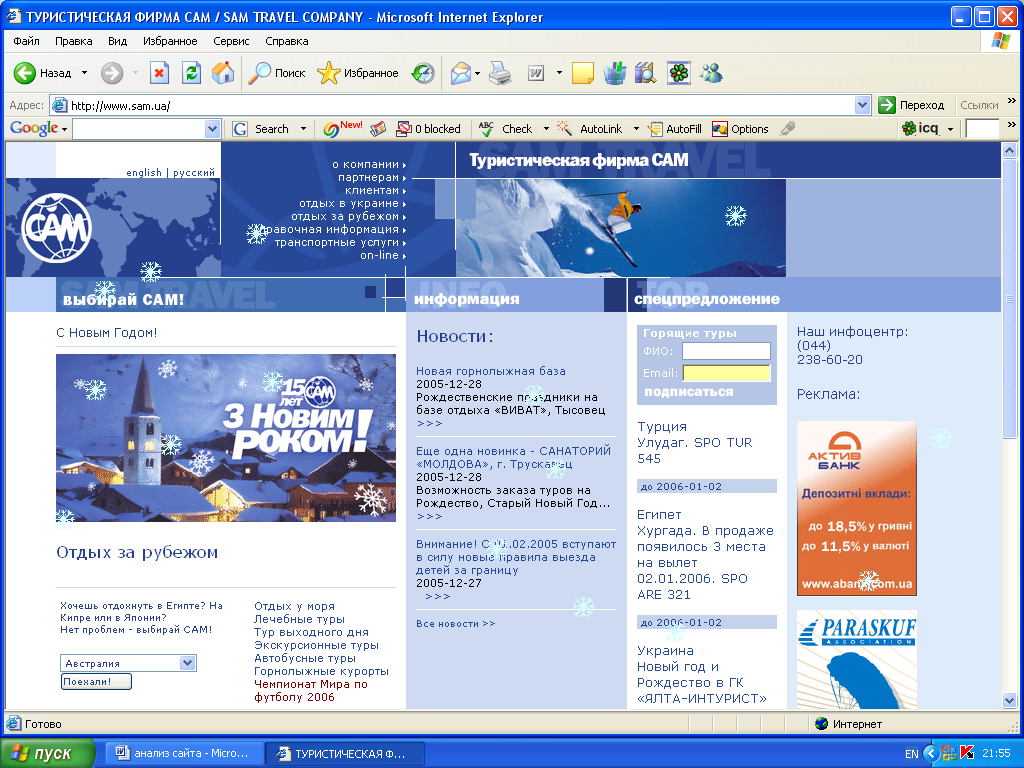The width and height of the screenshot is (1024, 768).
Task: Click the AutoLink toolbar button
Action: [x=590, y=129]
